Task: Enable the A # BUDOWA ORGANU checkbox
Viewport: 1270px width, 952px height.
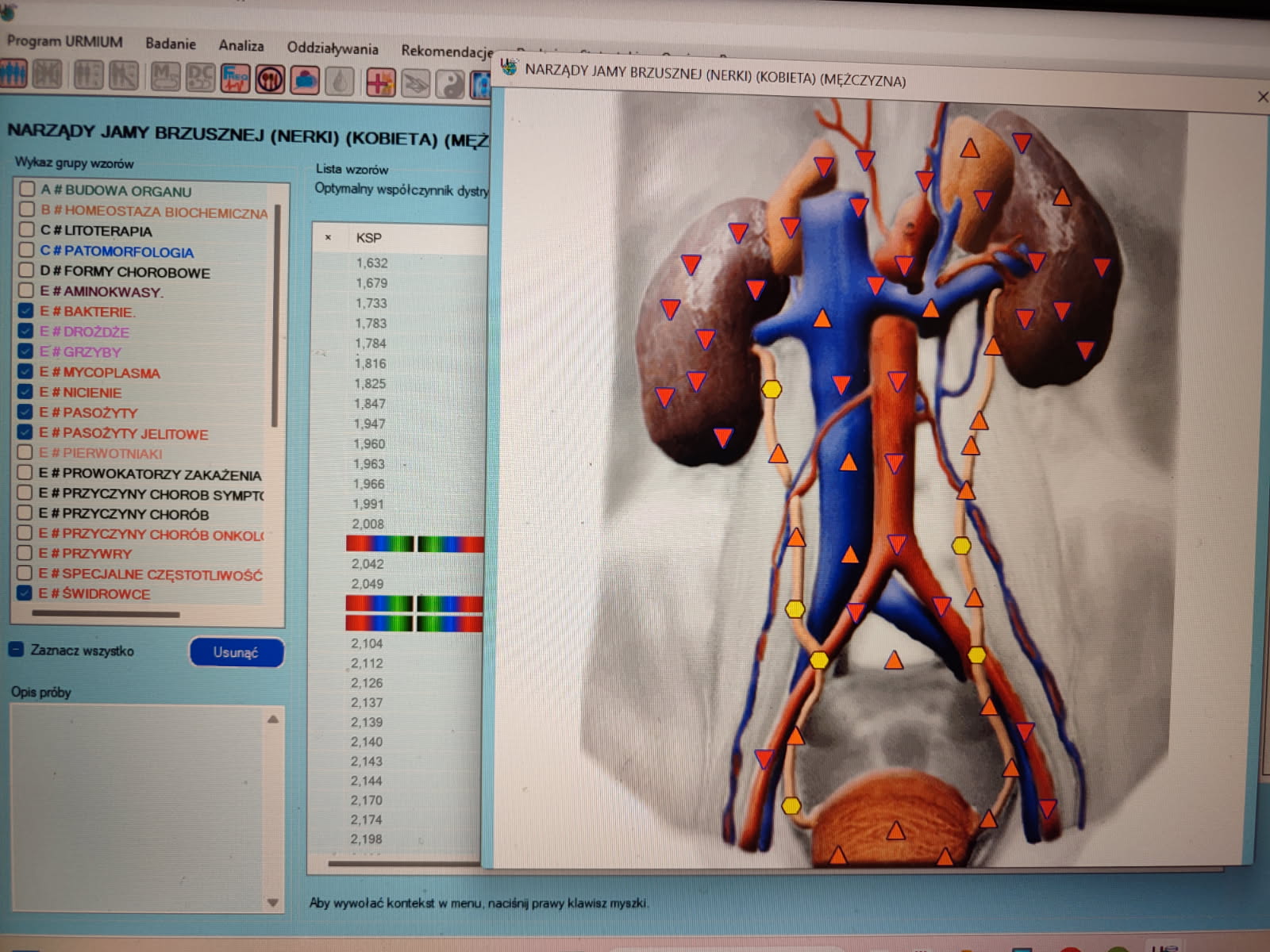Action: pyautogui.click(x=28, y=189)
